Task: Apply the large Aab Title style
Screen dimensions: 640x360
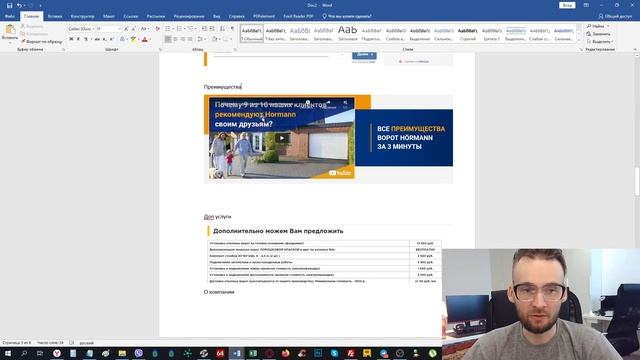Action: click(347, 34)
